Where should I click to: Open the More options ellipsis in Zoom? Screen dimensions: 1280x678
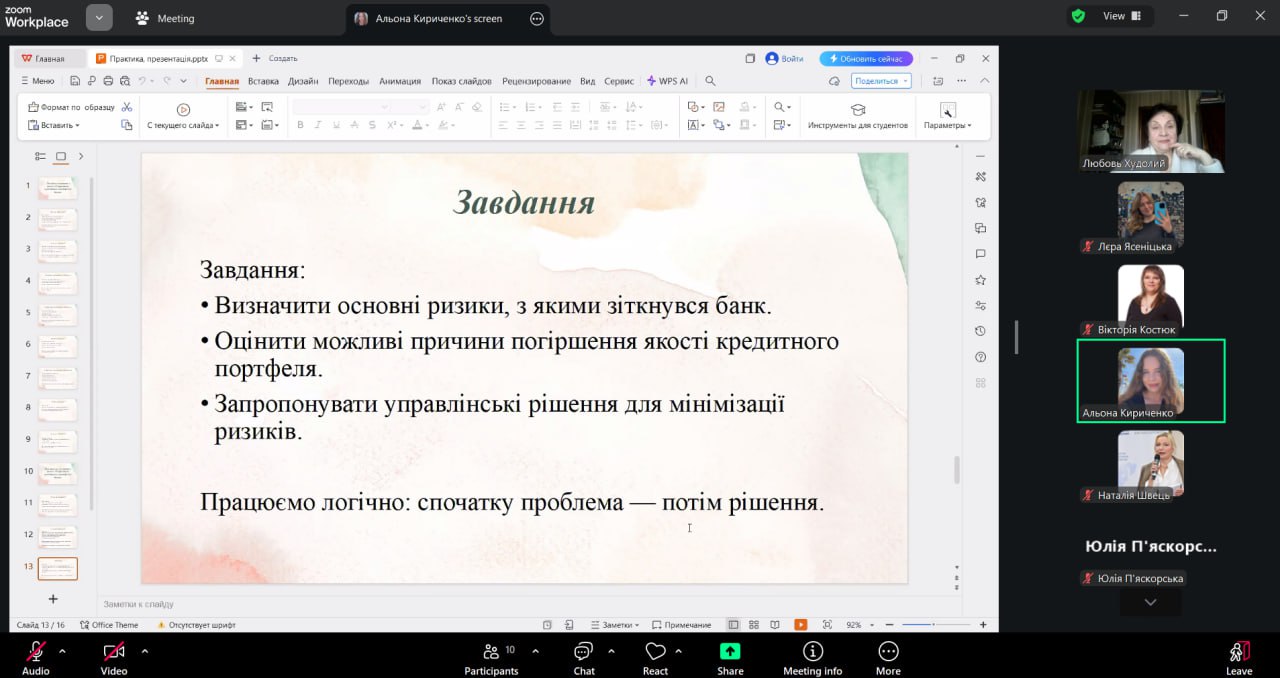pyautogui.click(x=887, y=652)
